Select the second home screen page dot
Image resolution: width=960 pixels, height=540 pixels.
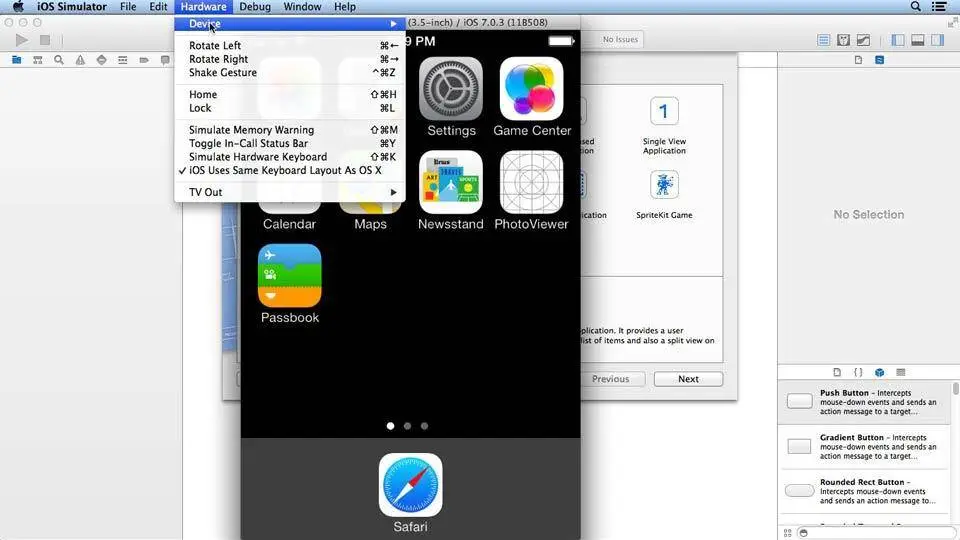[407, 426]
